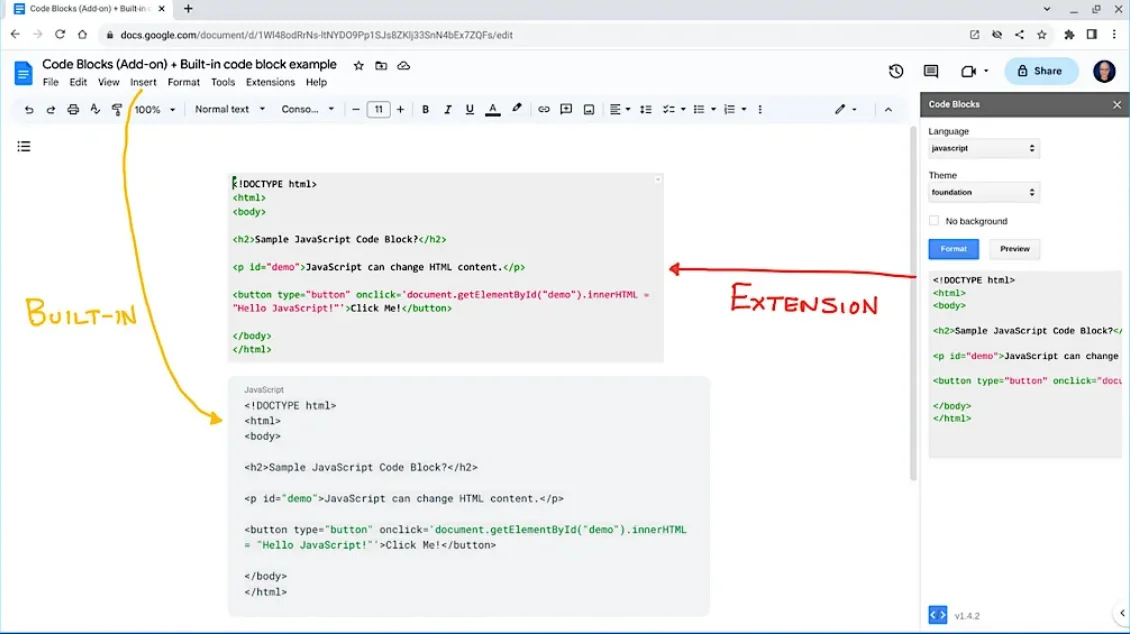Open the text color picker
The height and width of the screenshot is (634, 1130).
coord(493,110)
